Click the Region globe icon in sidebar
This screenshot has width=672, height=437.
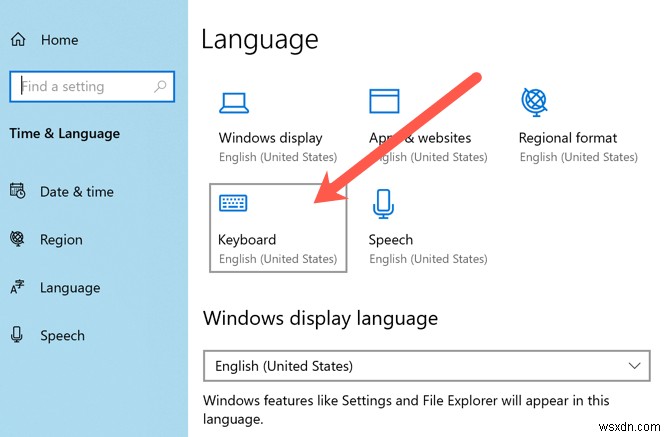click(x=17, y=239)
